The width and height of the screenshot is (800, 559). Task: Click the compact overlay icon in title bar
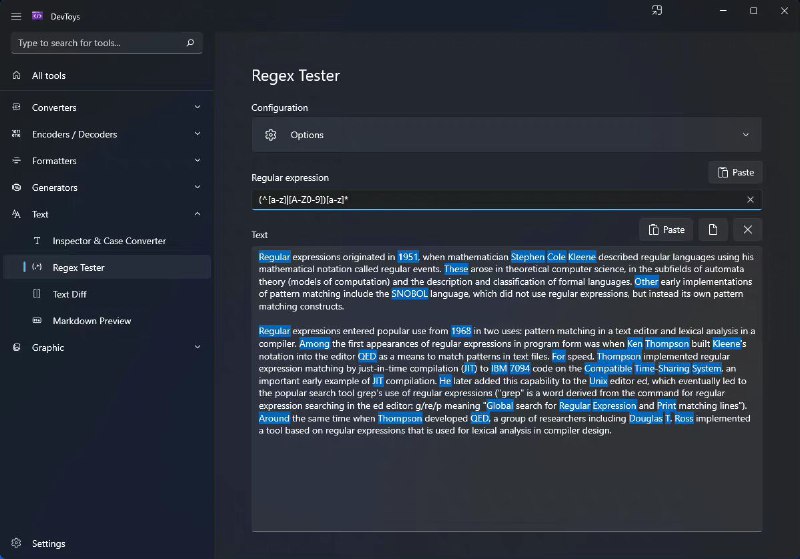pos(656,11)
